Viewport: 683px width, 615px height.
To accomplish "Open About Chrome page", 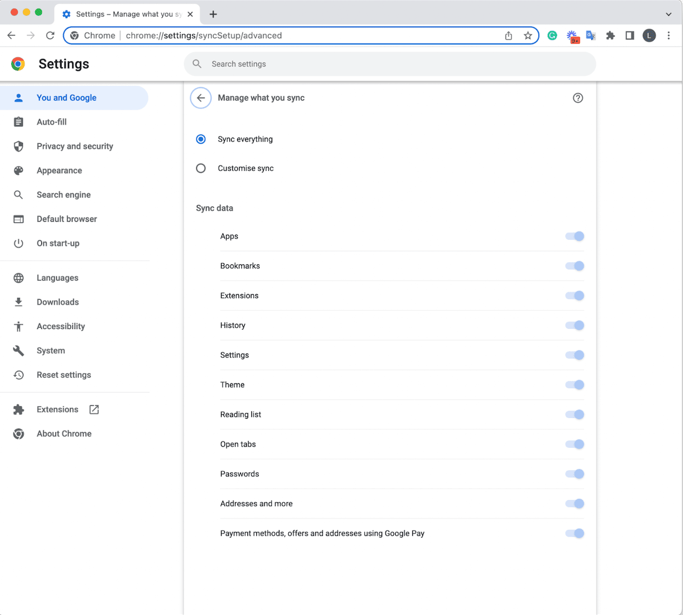I will tap(74, 434).
